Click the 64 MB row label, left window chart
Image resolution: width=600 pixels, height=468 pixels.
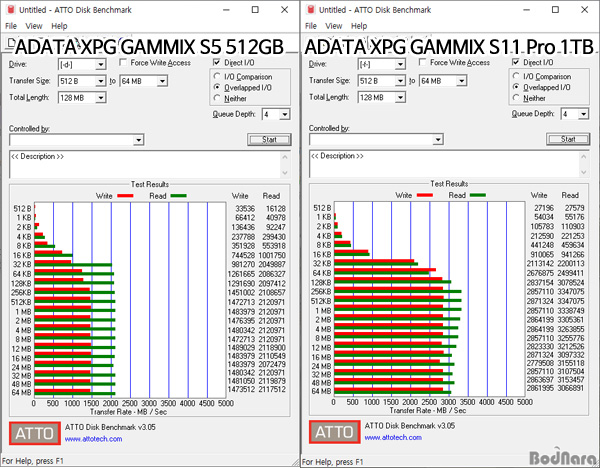(x=21, y=393)
